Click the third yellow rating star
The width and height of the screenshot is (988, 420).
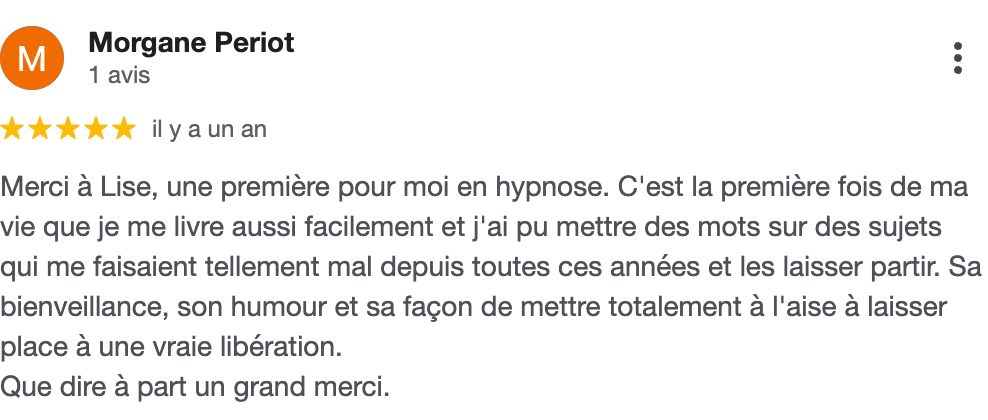(68, 129)
